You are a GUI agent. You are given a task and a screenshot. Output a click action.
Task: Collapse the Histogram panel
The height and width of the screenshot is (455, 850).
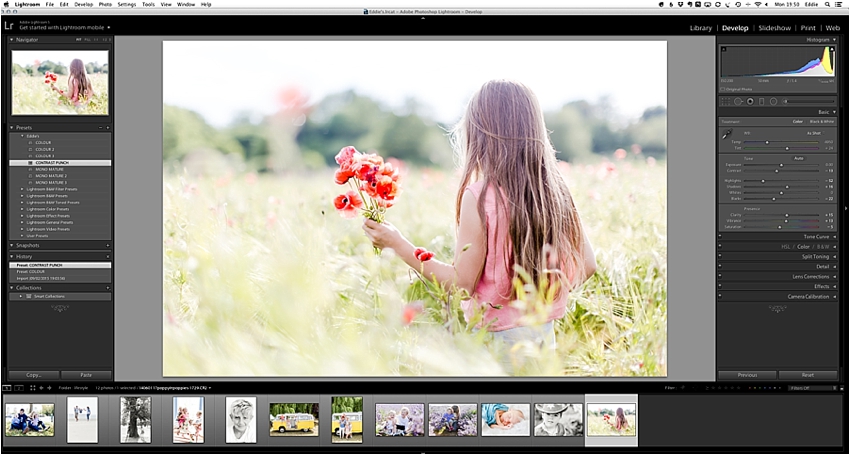(x=834, y=40)
